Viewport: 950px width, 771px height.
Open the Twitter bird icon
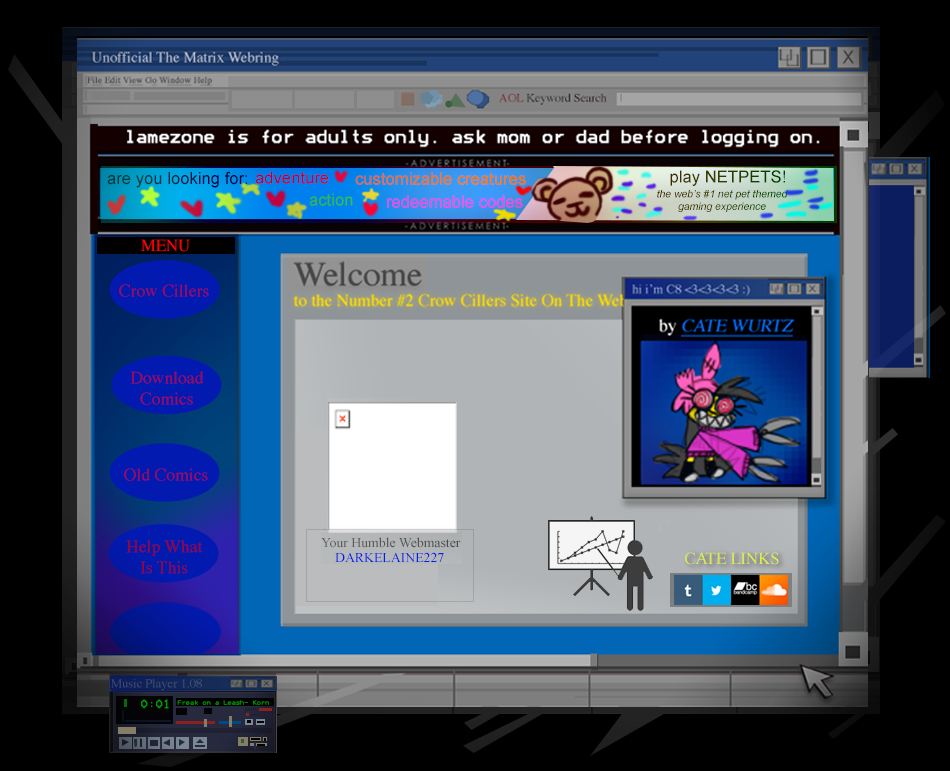[716, 590]
